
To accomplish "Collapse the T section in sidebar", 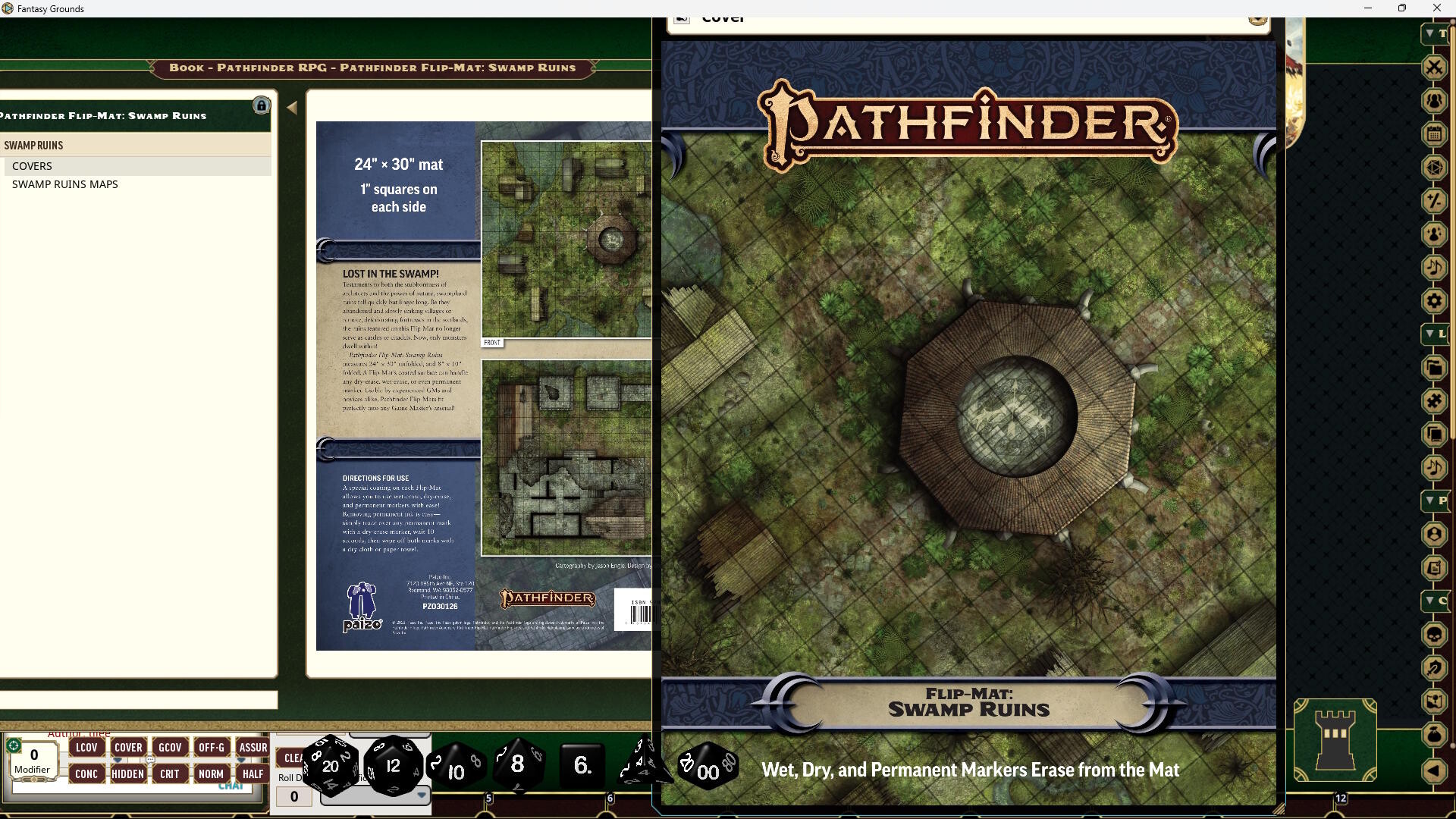I will tap(1435, 33).
